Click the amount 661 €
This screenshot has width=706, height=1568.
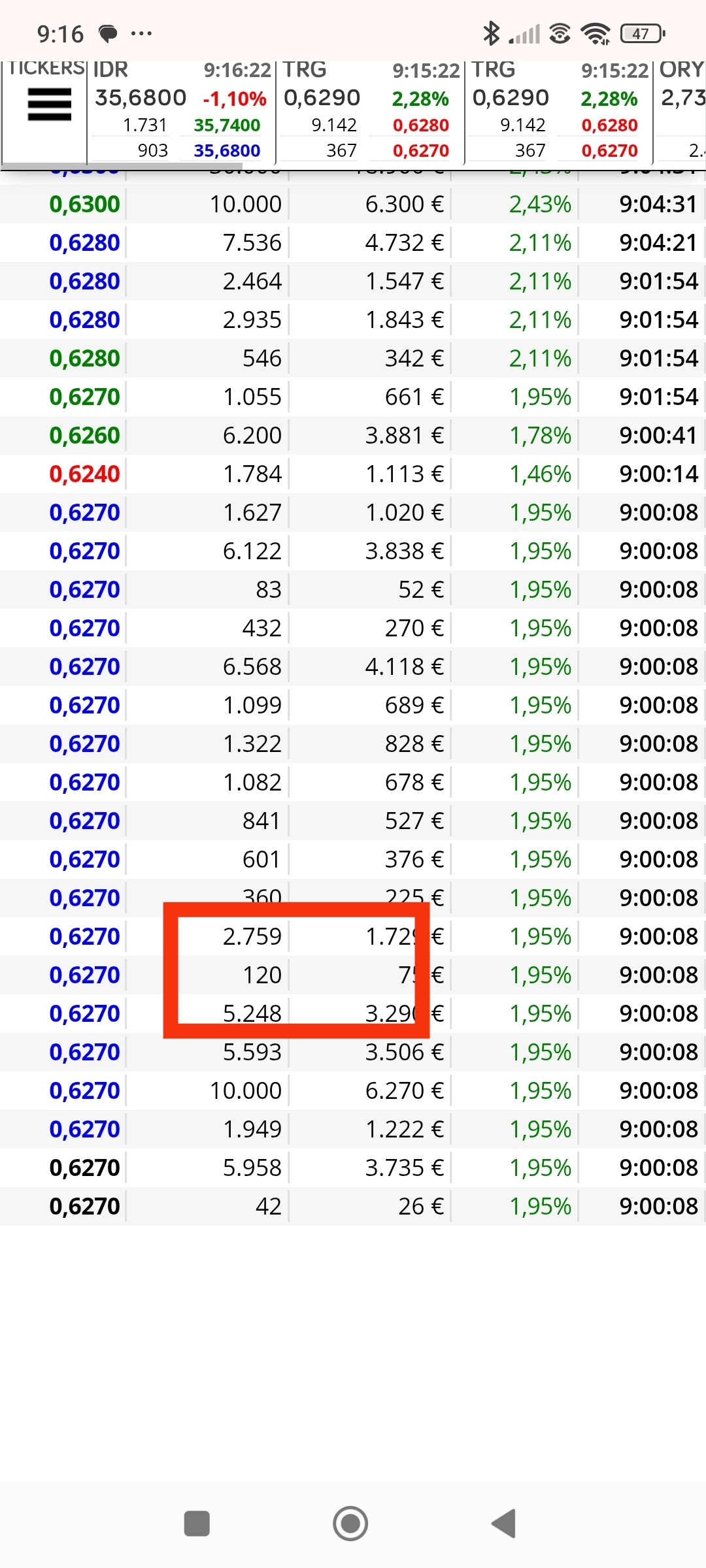pyautogui.click(x=414, y=397)
